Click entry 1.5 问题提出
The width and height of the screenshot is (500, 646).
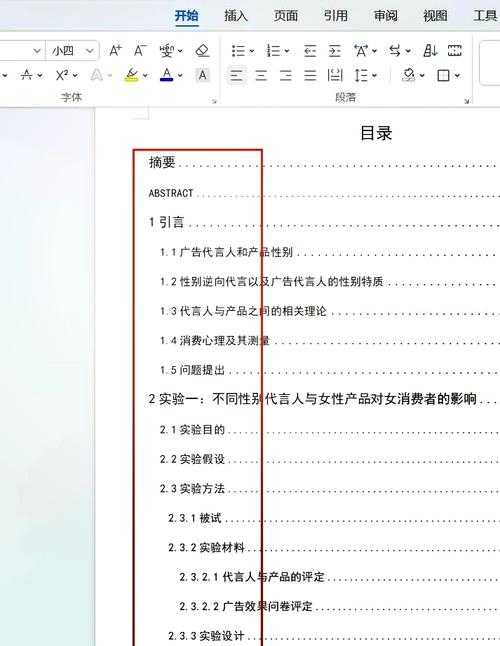click(x=192, y=370)
